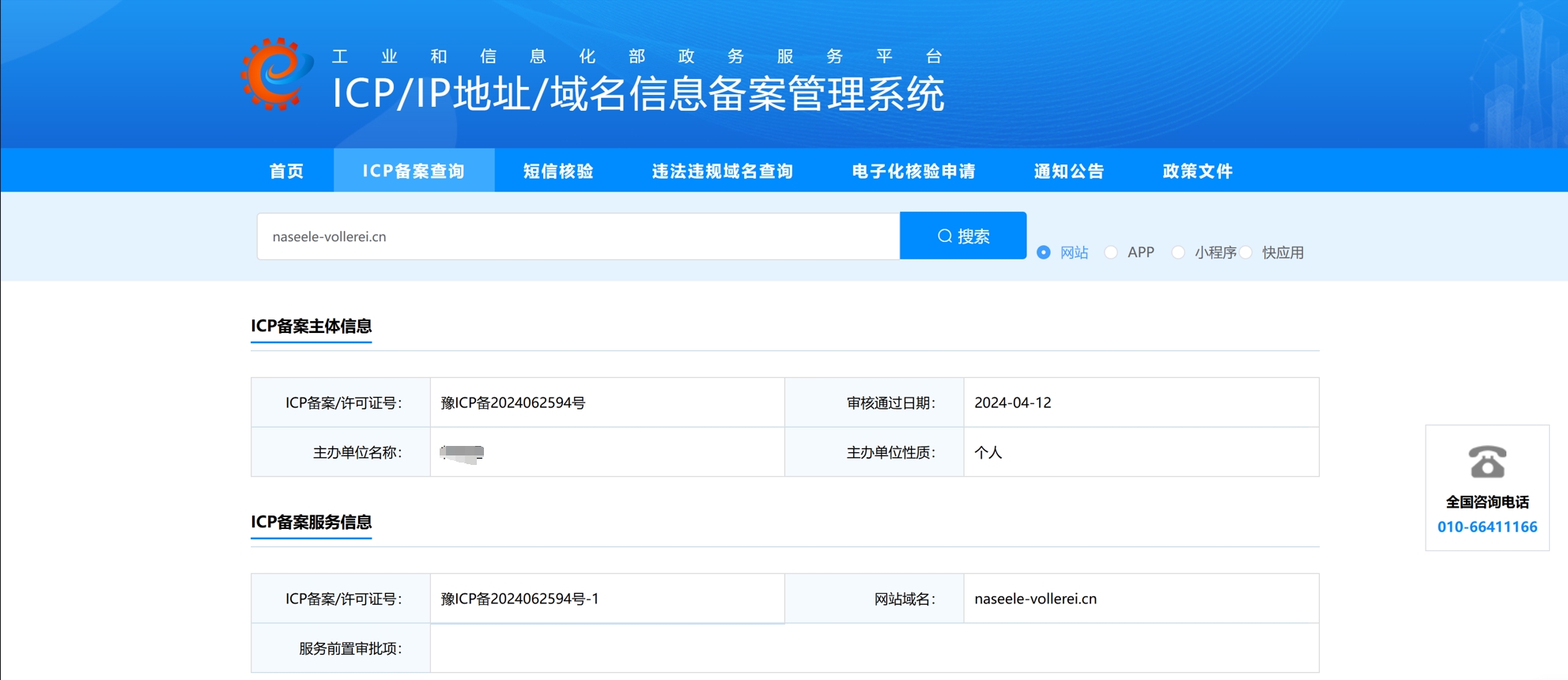The image size is (1568, 680).
Task: Click the ICP number 豫ICP备2024062594号-1
Action: click(520, 599)
